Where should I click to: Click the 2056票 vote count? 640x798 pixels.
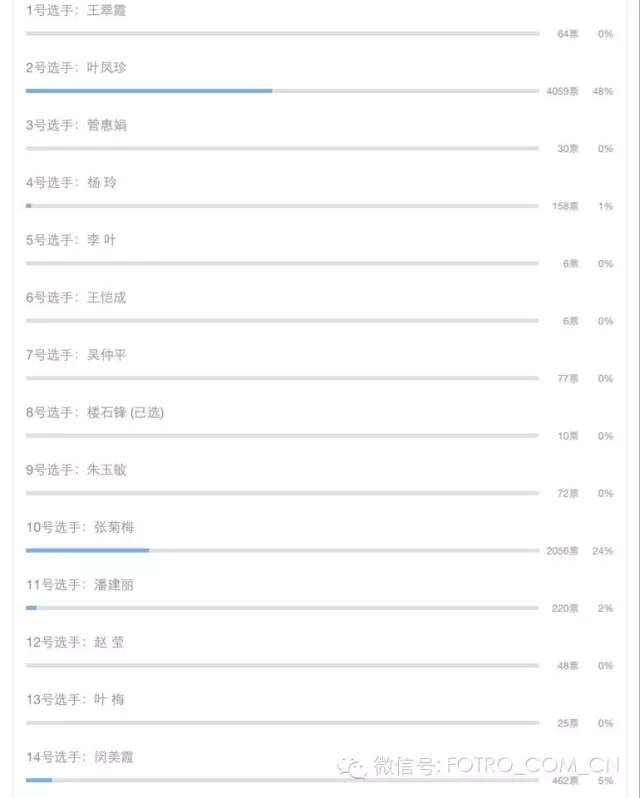pyautogui.click(x=562, y=551)
